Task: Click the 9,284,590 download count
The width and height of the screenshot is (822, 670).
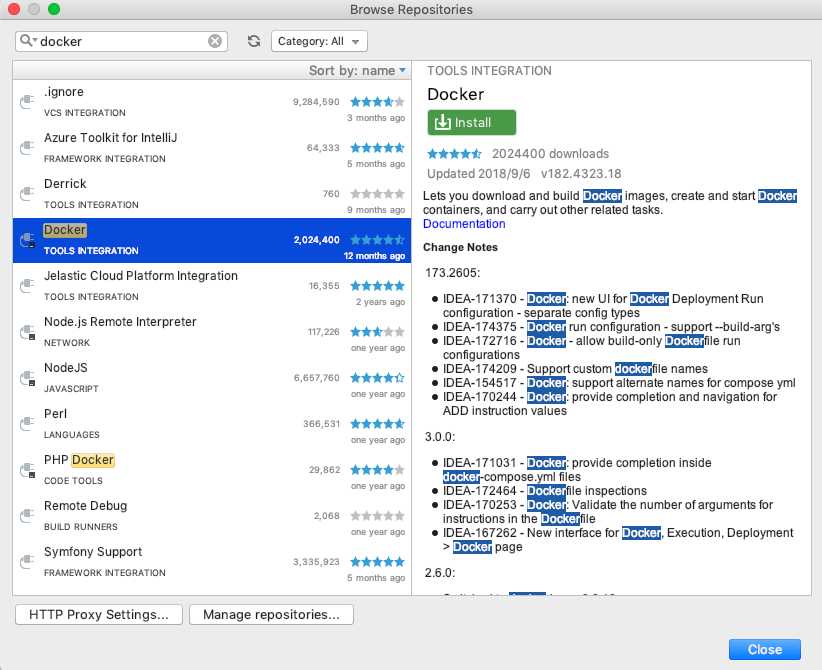Action: 316,102
